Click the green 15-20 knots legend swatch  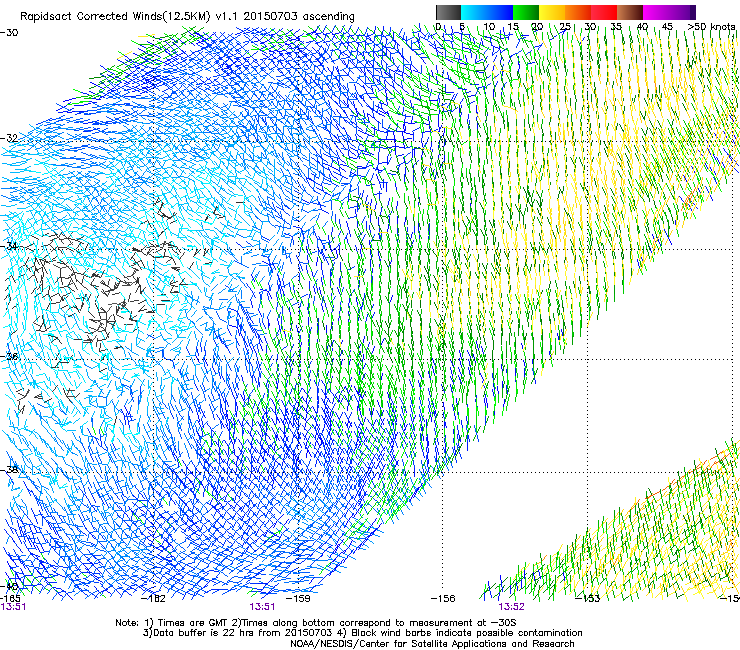coord(526,12)
